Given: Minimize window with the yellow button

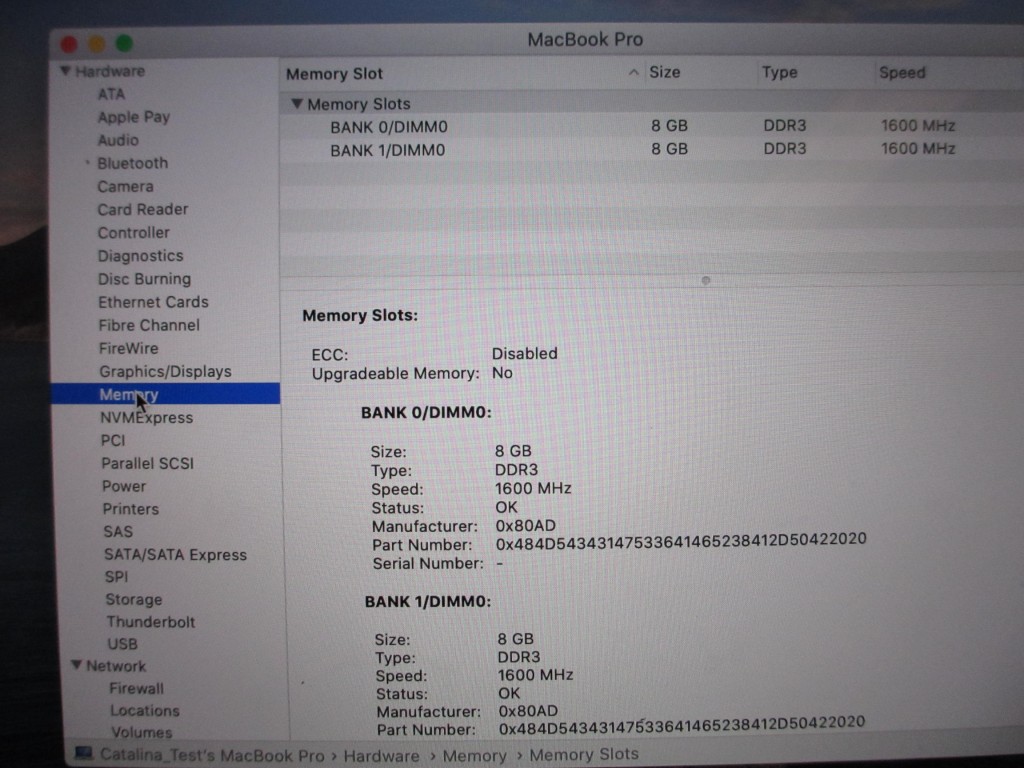Looking at the screenshot, I should pos(97,44).
